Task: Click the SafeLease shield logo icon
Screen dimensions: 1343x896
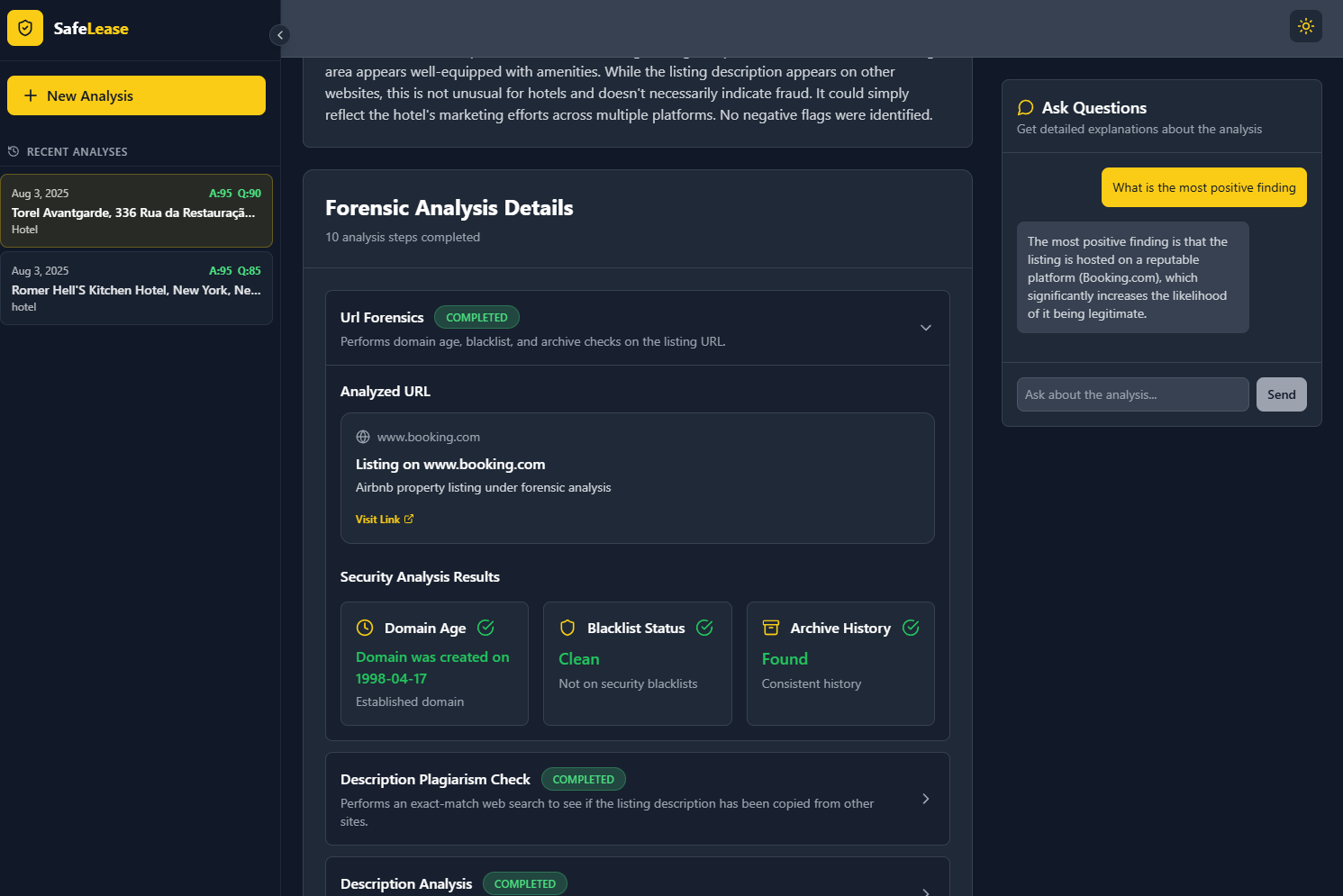Action: pos(25,28)
